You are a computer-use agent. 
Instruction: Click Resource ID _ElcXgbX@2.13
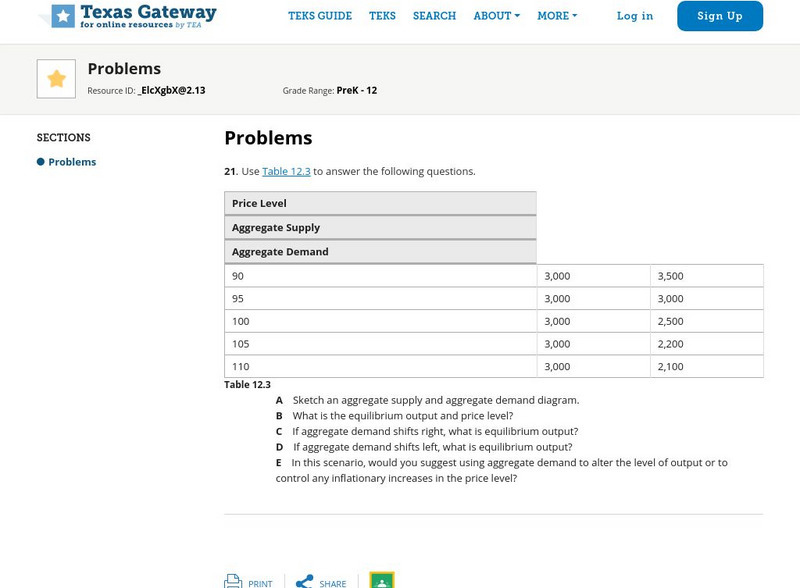(146, 90)
